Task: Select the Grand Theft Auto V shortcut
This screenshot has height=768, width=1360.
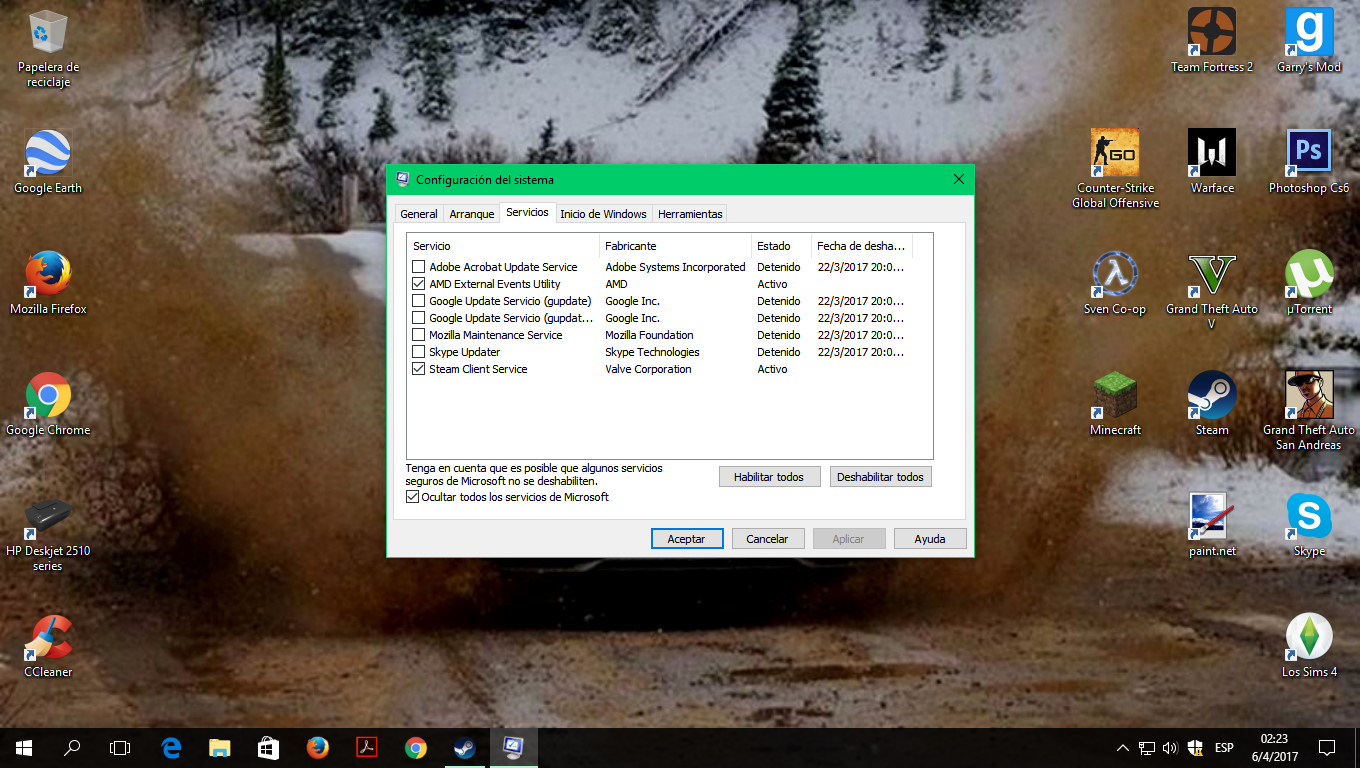Action: [x=1212, y=290]
